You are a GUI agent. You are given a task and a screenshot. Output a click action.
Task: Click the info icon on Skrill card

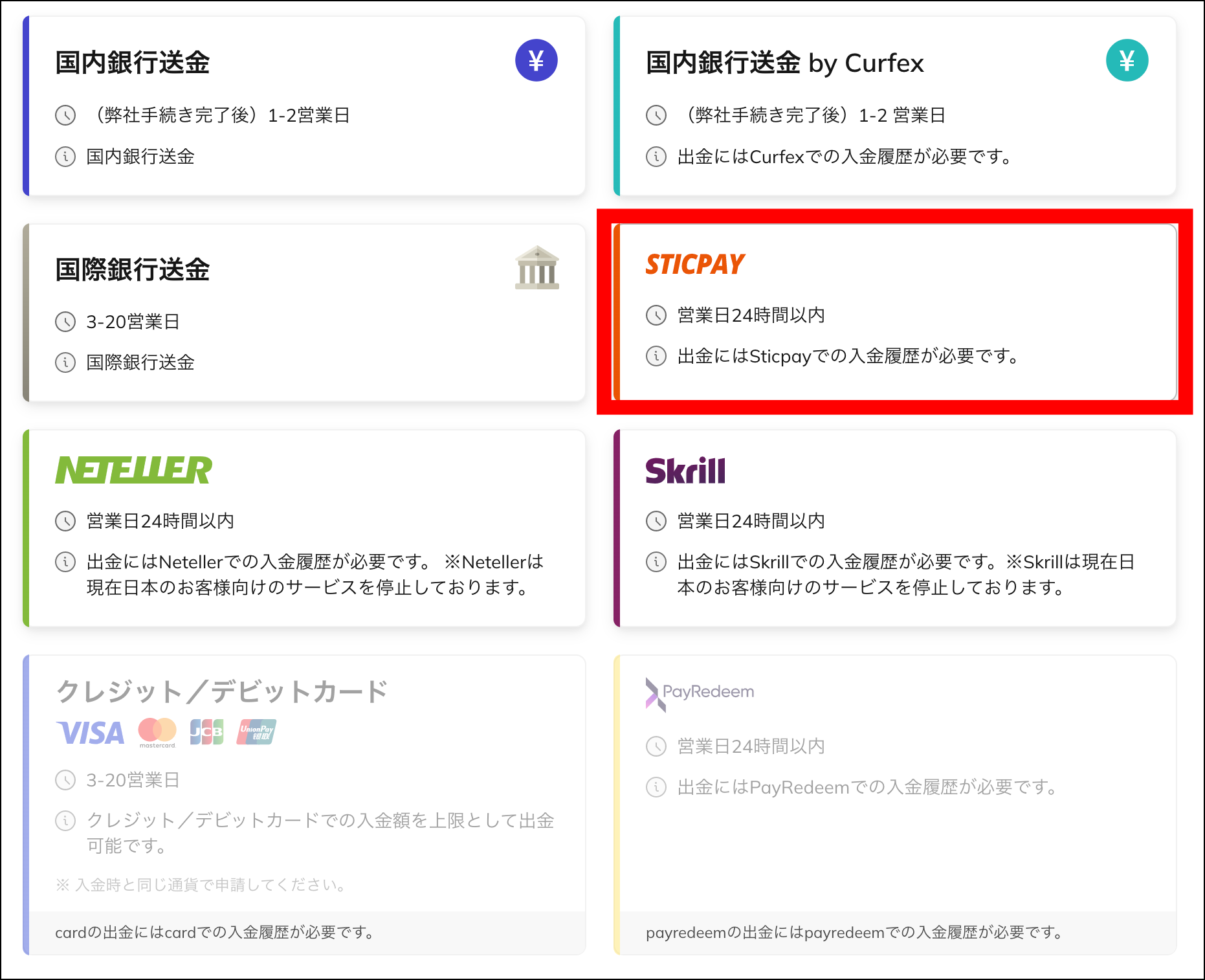(x=656, y=562)
